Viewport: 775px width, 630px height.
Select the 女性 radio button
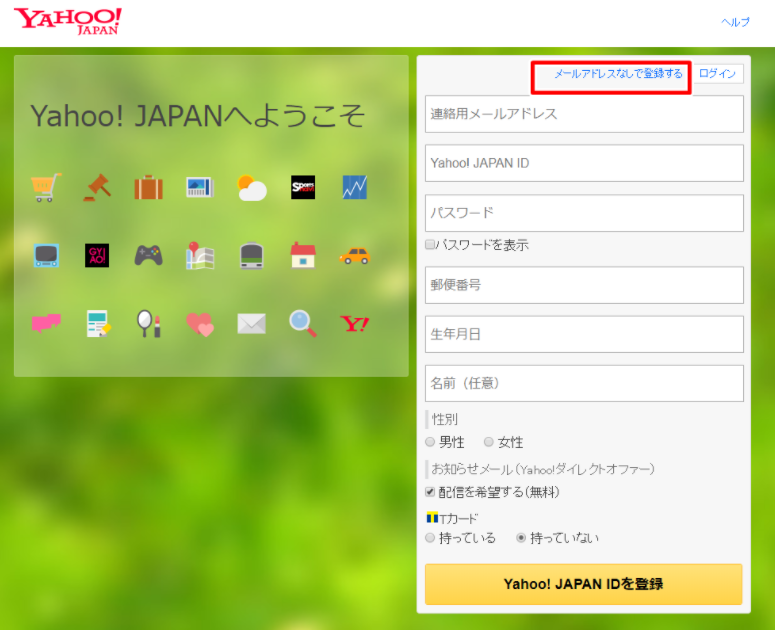pos(488,442)
